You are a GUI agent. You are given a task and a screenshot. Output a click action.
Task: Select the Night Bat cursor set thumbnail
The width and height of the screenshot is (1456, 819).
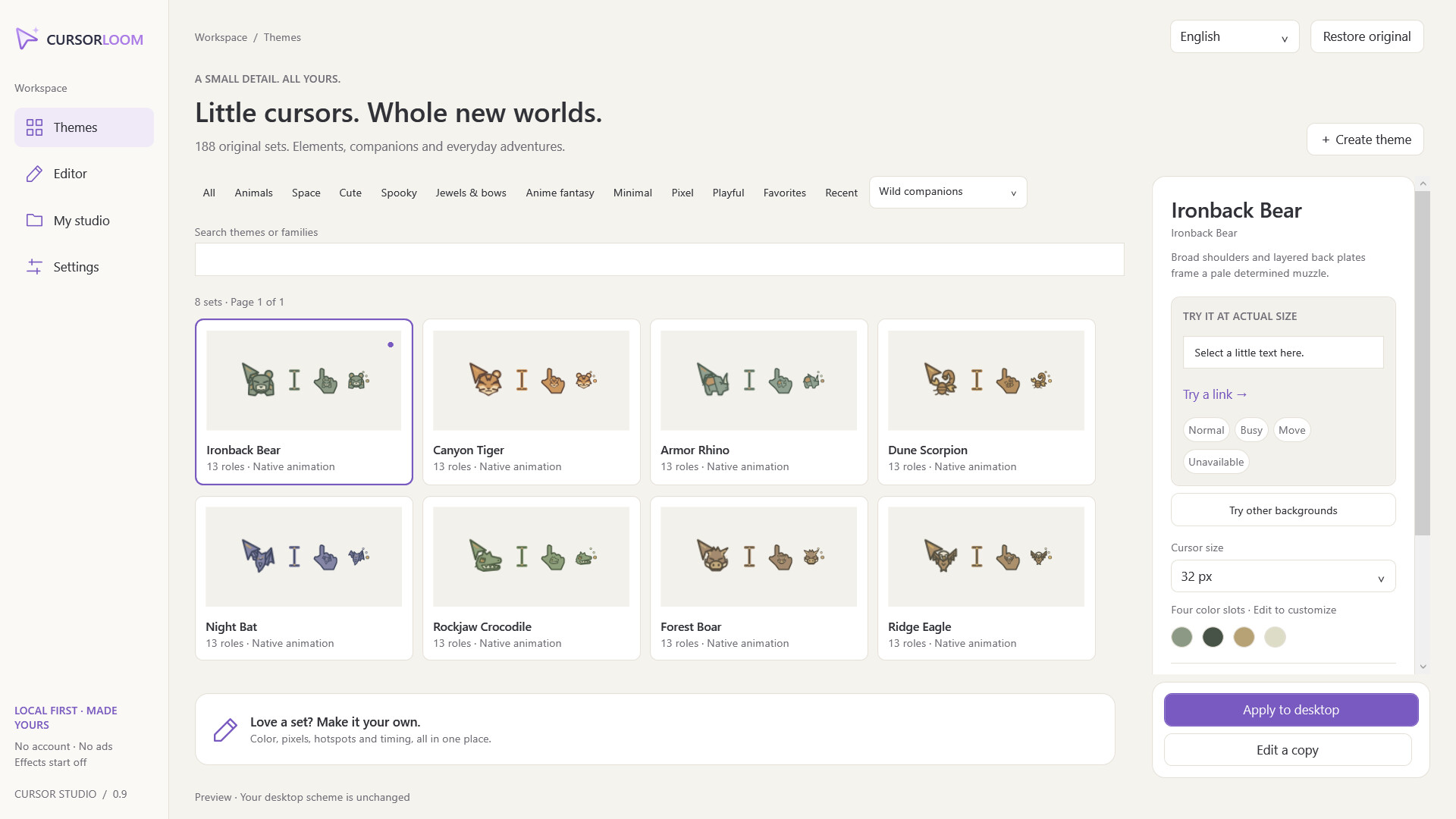(303, 557)
